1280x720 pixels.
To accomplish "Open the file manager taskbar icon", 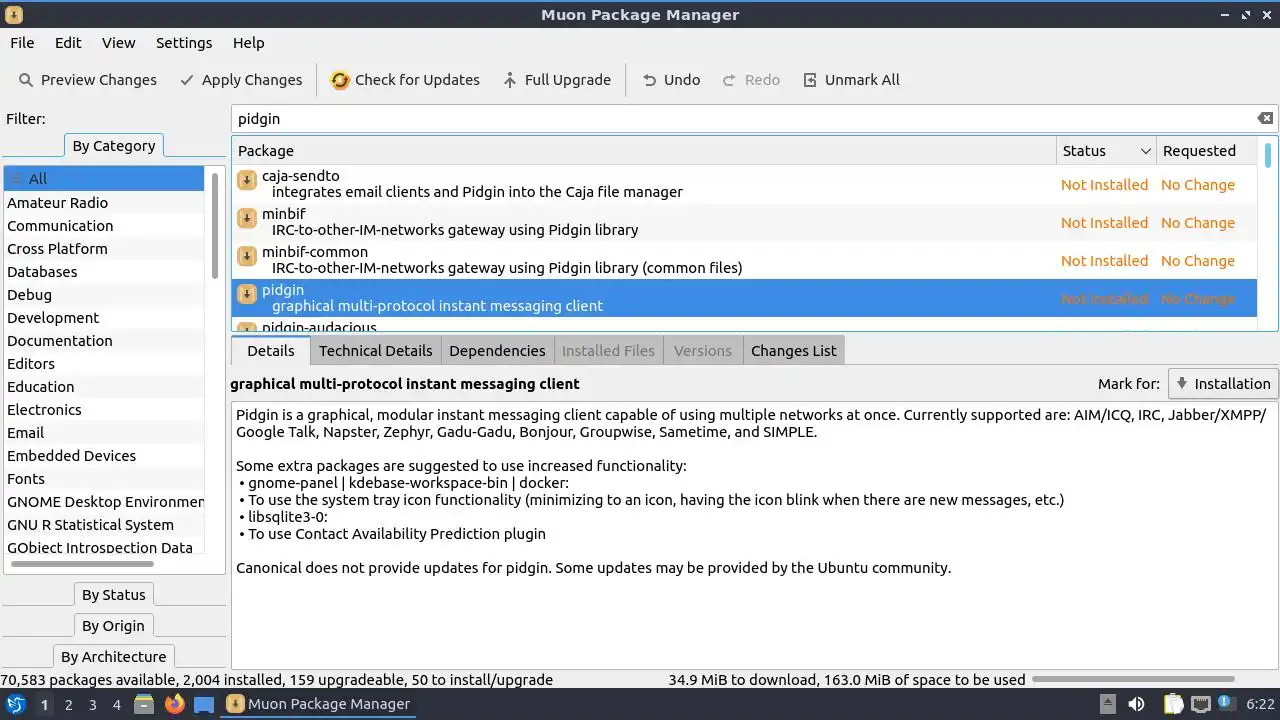I will tap(143, 704).
